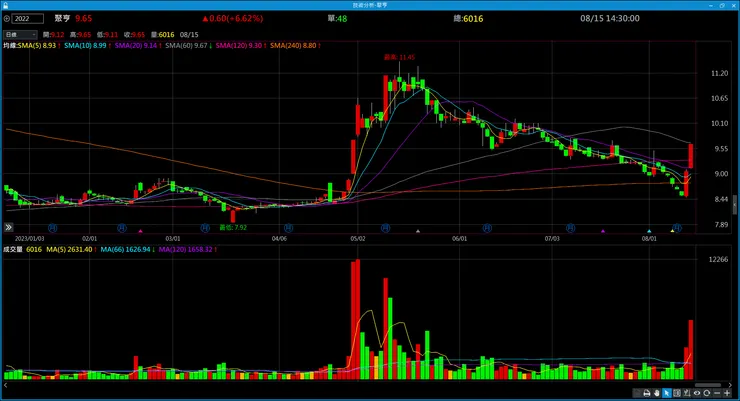This screenshot has width=740, height=401.
Task: Click the SMA(20) 9.14 label
Action: click(138, 45)
